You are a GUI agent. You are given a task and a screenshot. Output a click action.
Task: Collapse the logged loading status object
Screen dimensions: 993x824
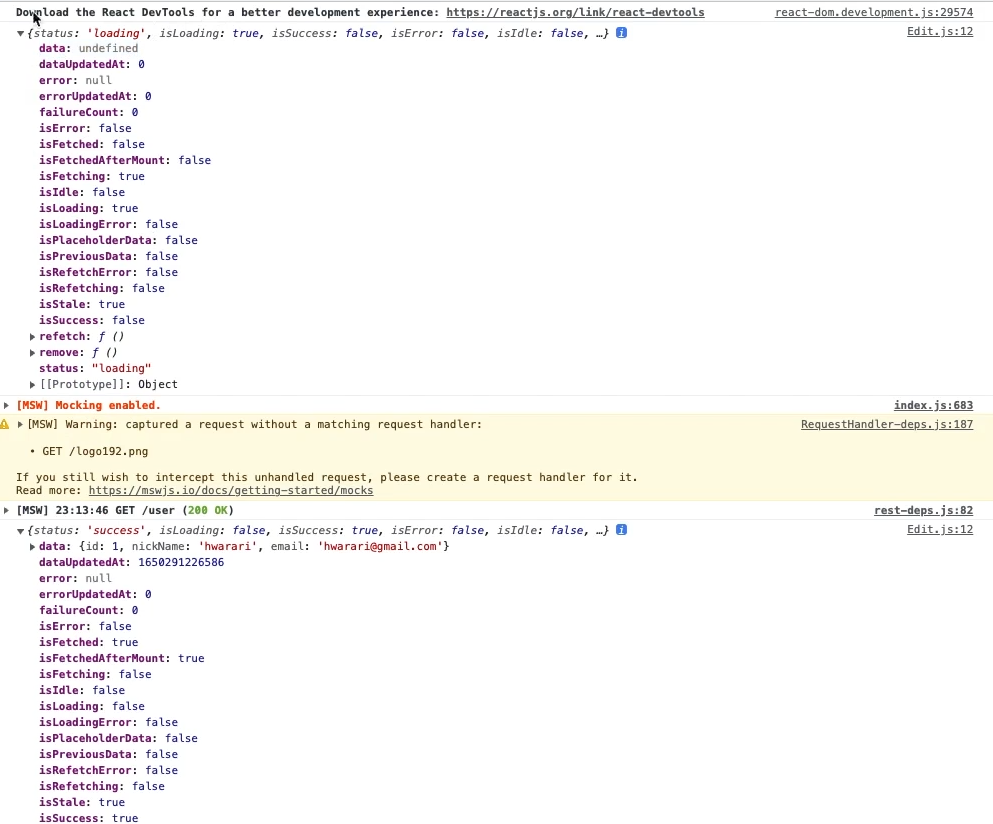click(20, 34)
